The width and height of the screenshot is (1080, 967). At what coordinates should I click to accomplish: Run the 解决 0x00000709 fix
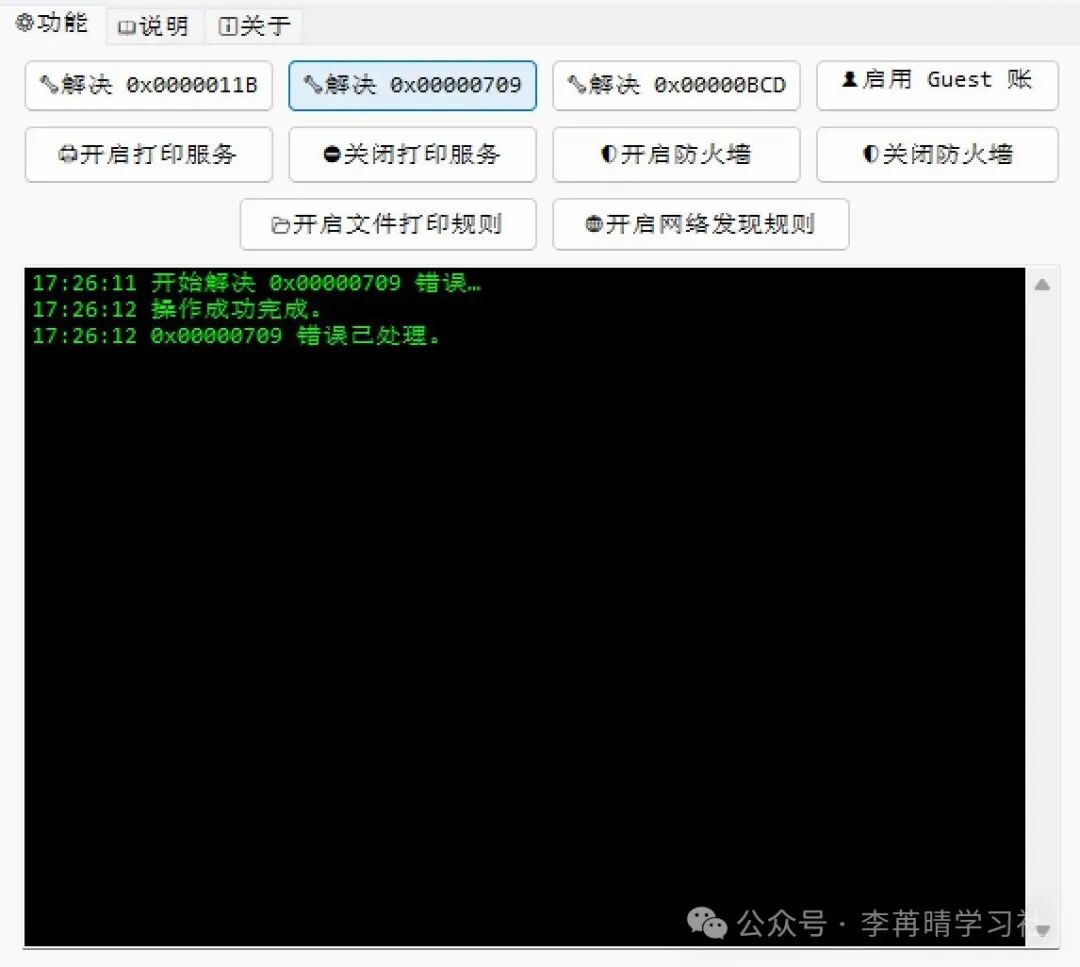[412, 86]
